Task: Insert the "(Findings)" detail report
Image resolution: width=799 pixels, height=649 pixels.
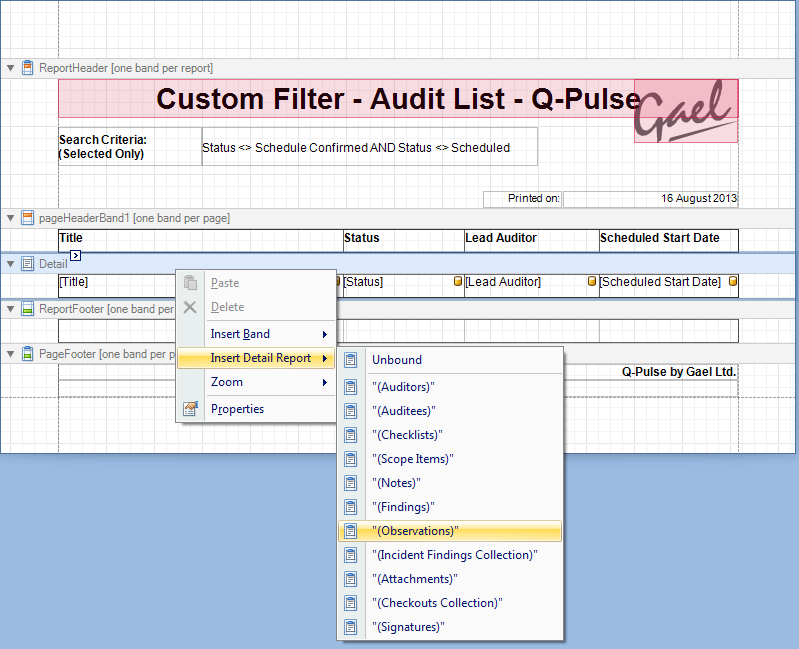Action: (x=450, y=507)
